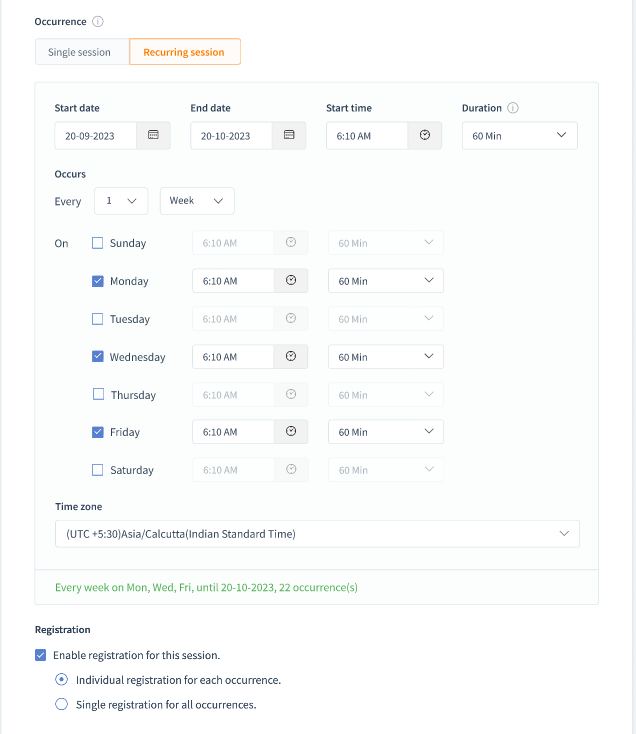Check the Sunday checkbox
The width and height of the screenshot is (636, 734).
click(x=98, y=243)
